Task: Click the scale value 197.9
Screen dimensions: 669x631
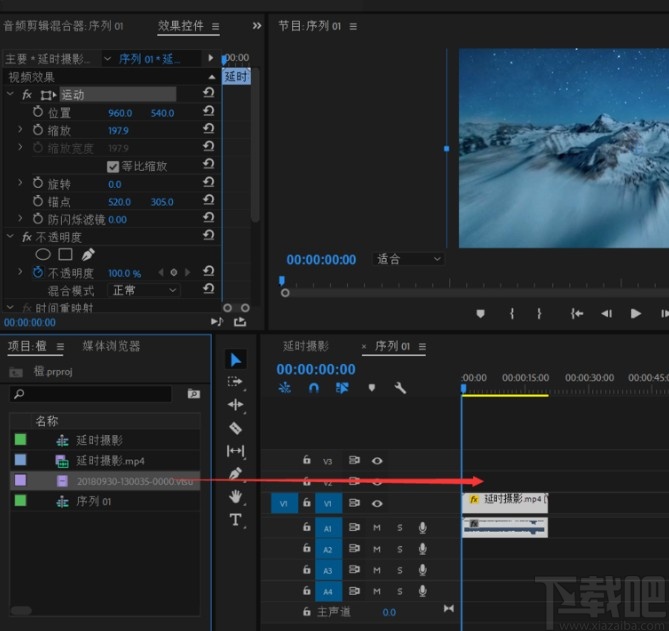Action: click(118, 131)
